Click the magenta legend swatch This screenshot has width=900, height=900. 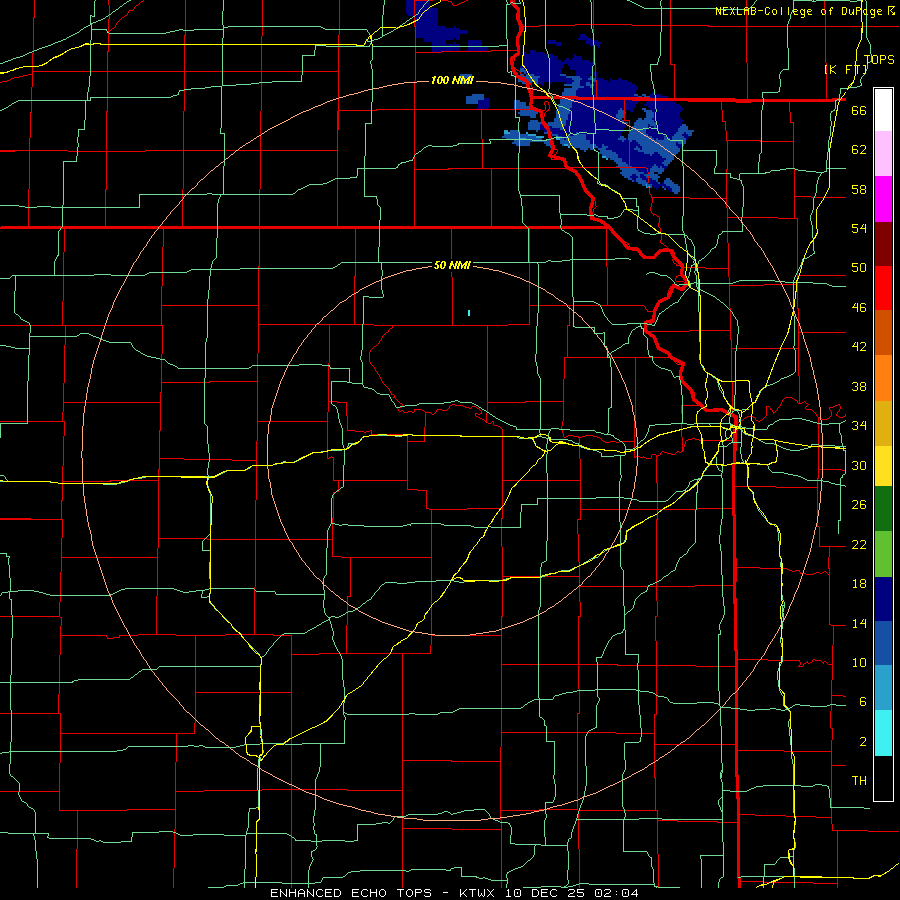coord(883,199)
